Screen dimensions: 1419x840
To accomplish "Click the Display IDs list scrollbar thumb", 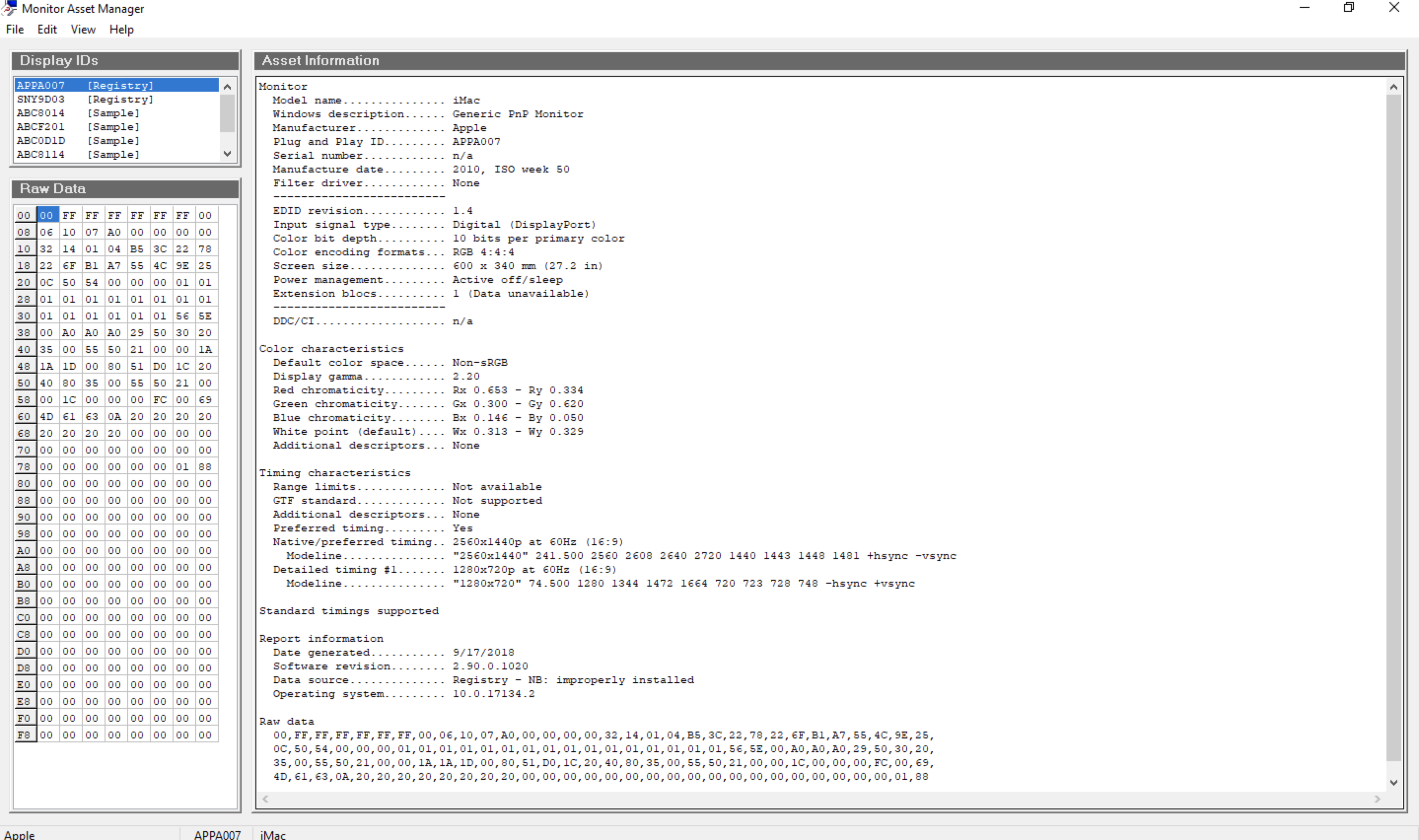I will tap(227, 113).
